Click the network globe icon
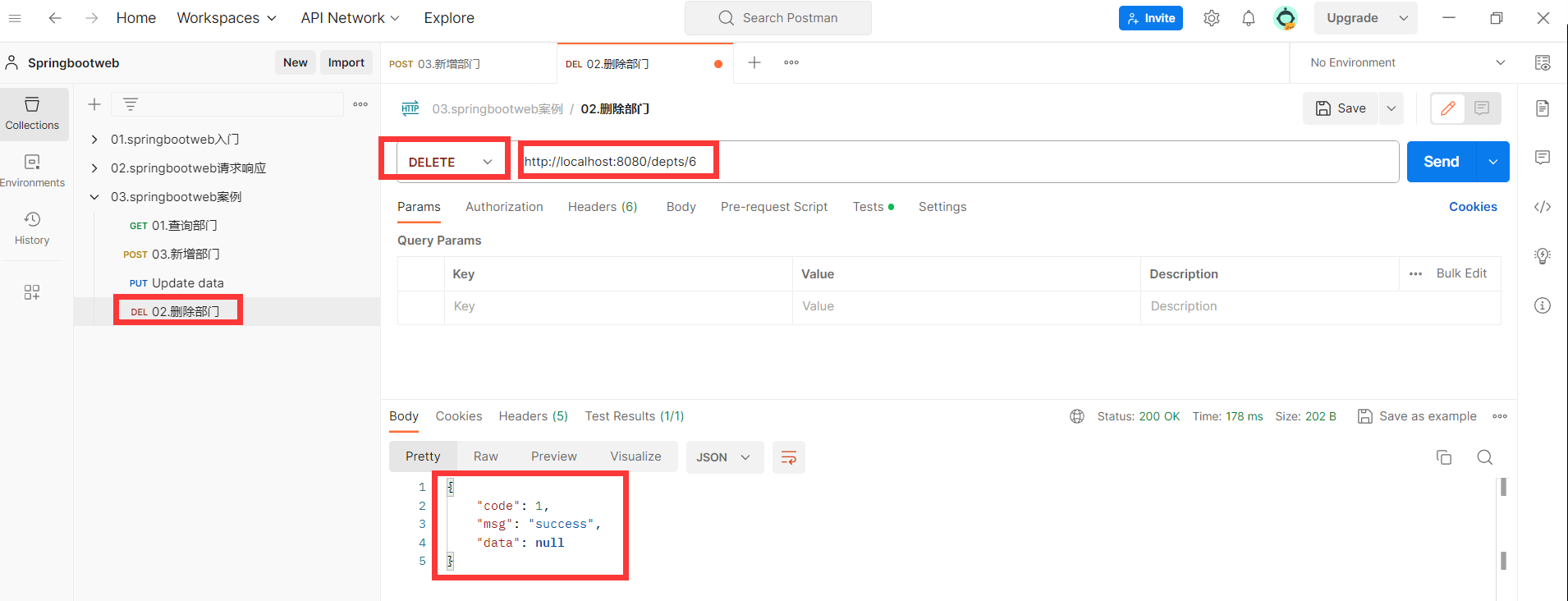Screen dimensions: 1568x601 click(x=1077, y=416)
